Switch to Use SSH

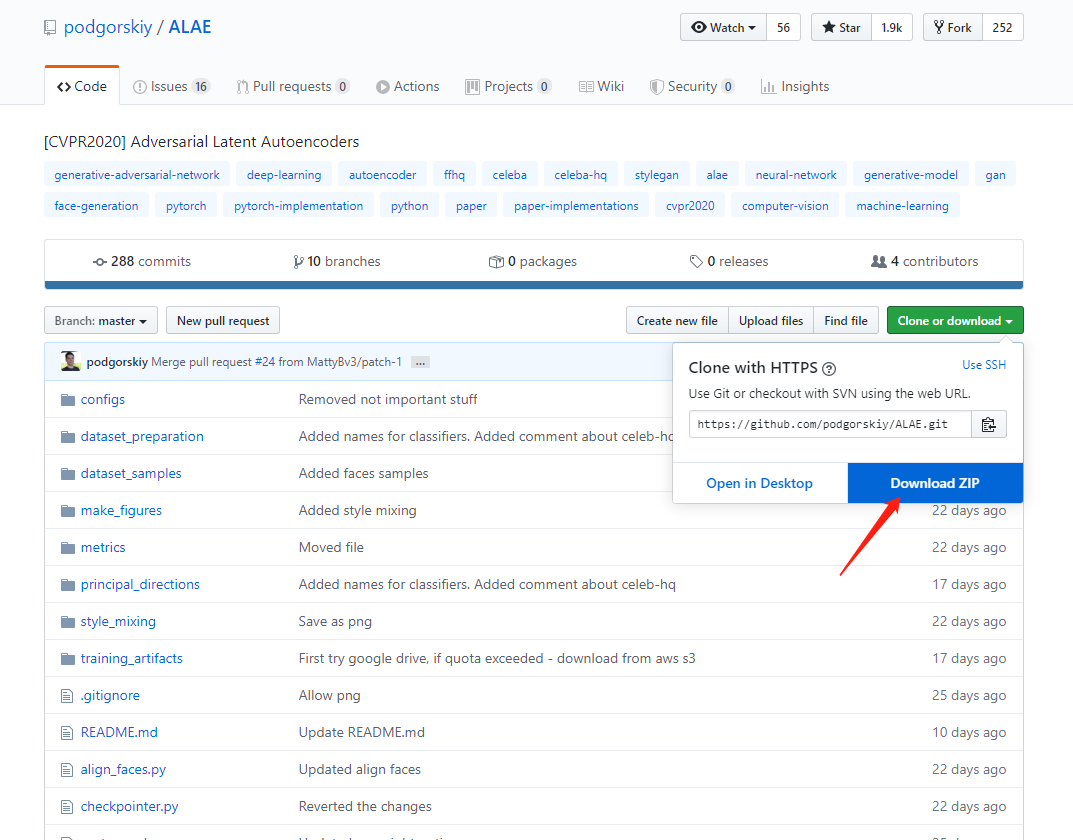[984, 365]
